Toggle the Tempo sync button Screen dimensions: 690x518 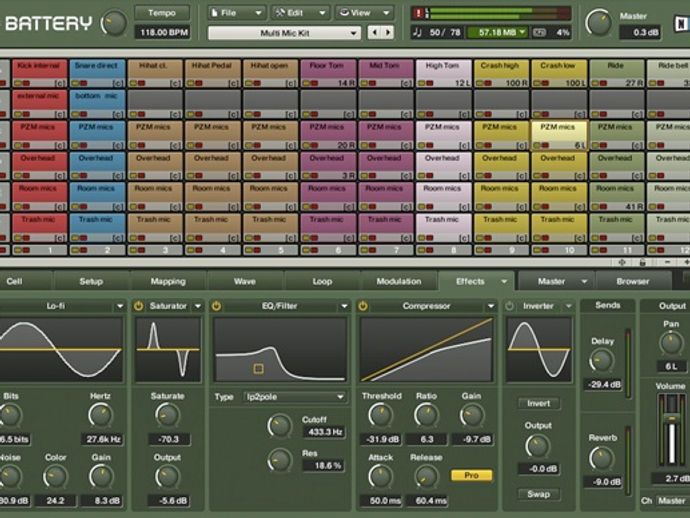(161, 13)
